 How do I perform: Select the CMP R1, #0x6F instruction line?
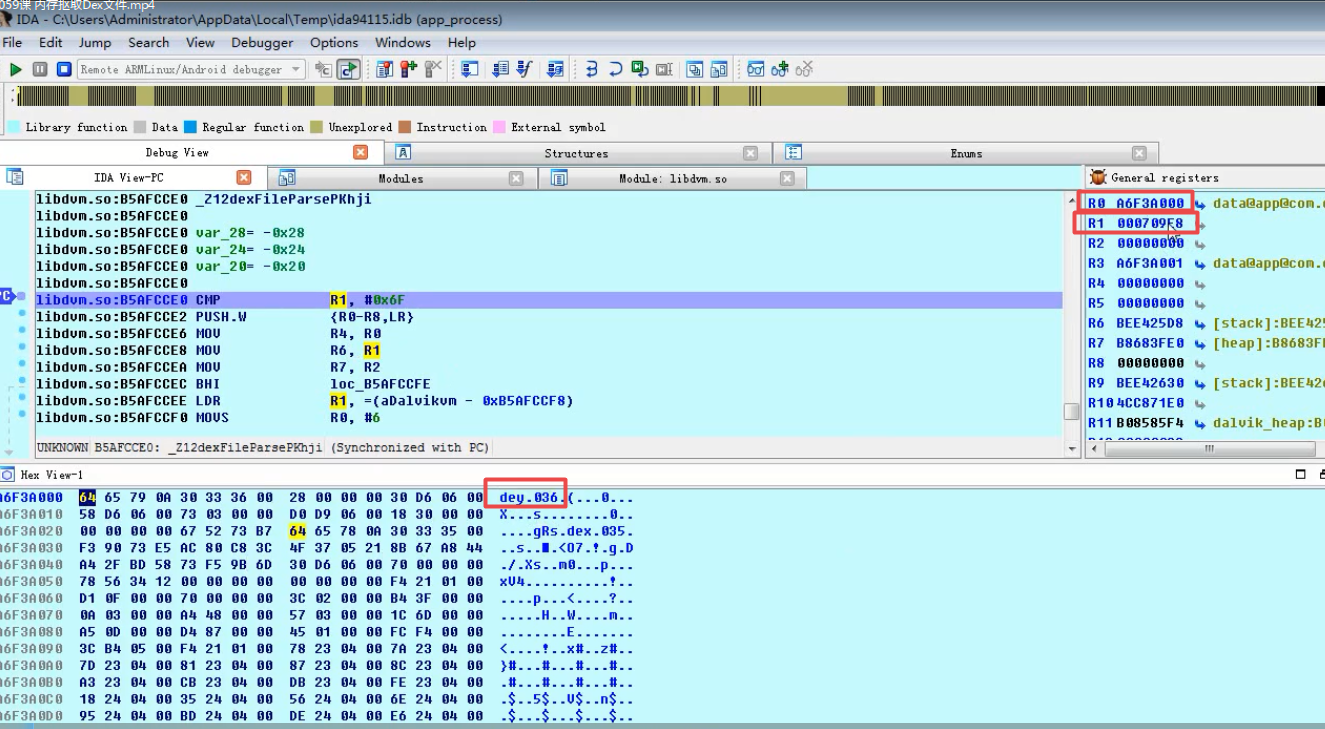pyautogui.click(x=548, y=300)
